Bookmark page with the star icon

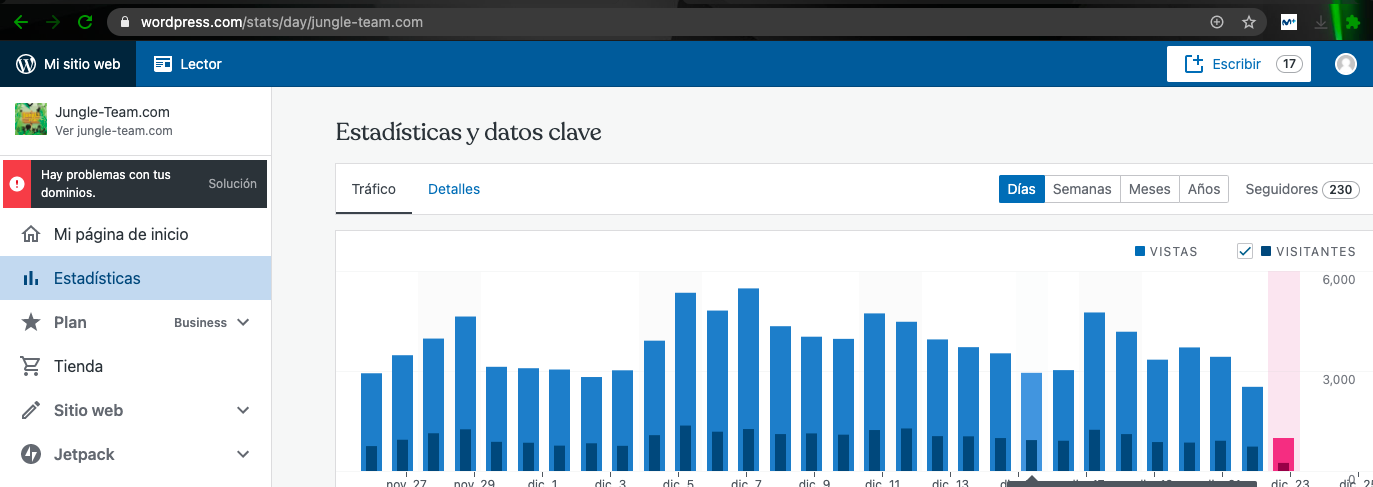(1248, 21)
